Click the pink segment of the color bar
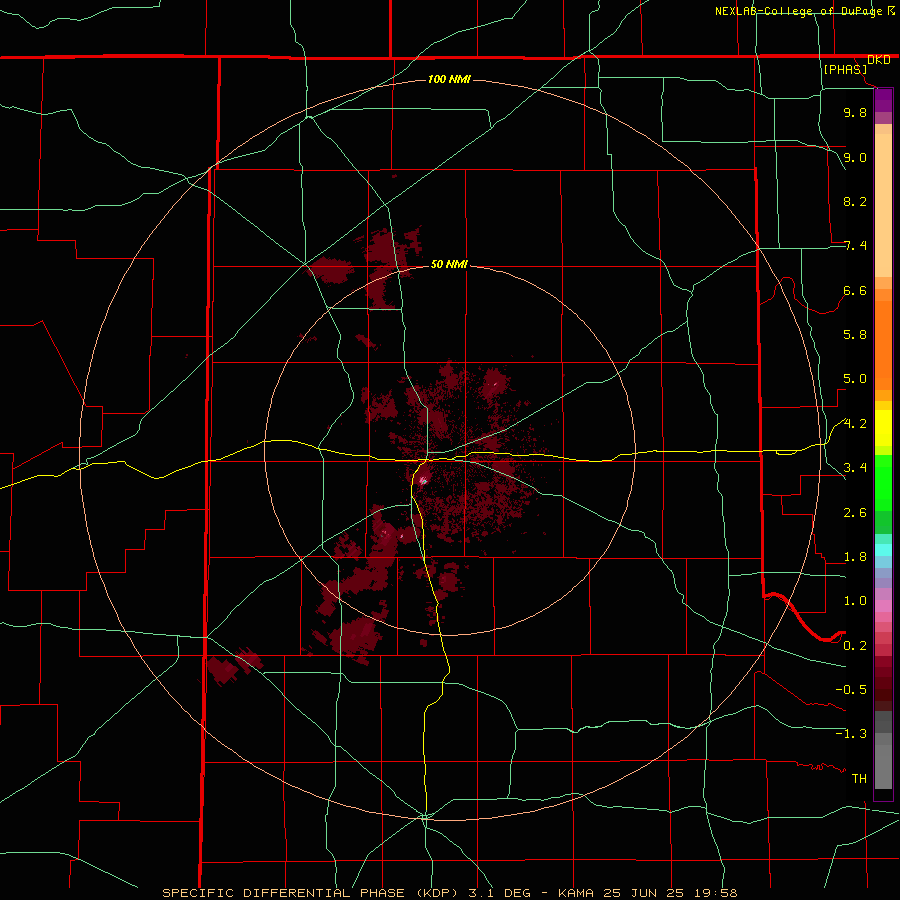Screen dimensions: 900x900 coord(883,606)
